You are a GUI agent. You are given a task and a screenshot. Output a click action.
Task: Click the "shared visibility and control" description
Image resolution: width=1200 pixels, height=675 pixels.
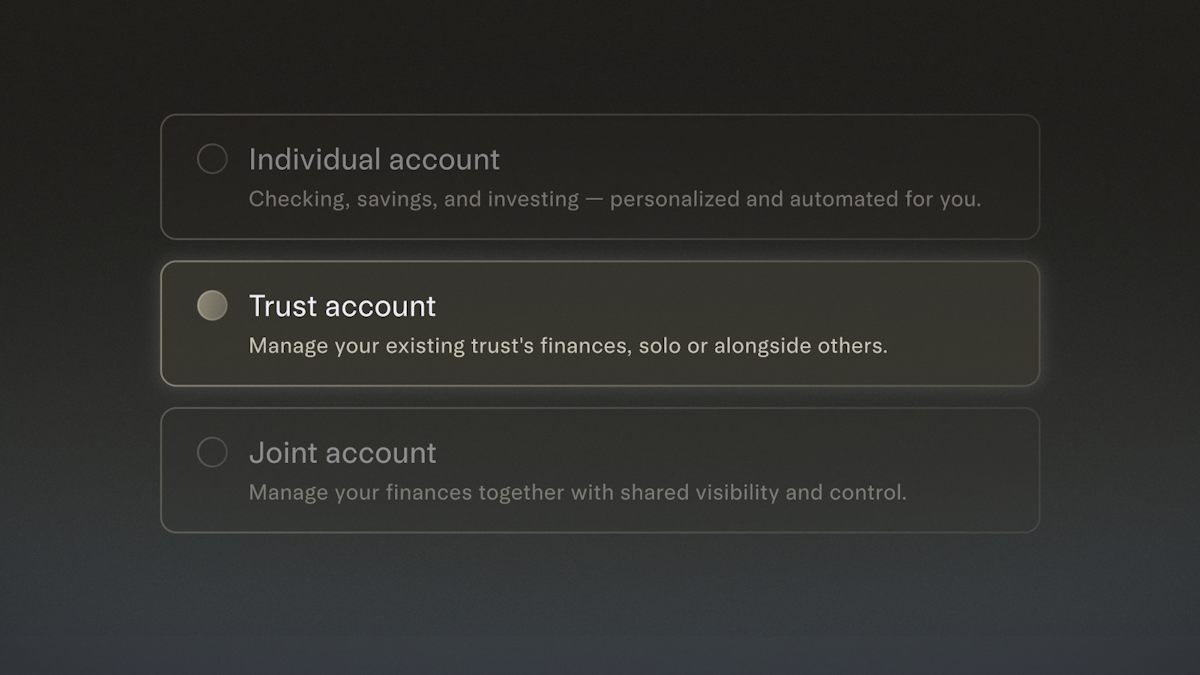tap(763, 492)
